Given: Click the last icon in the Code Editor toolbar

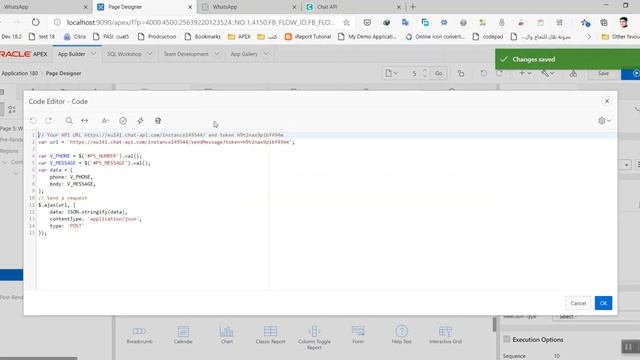Looking at the screenshot, I should pyautogui.click(x=158, y=120).
